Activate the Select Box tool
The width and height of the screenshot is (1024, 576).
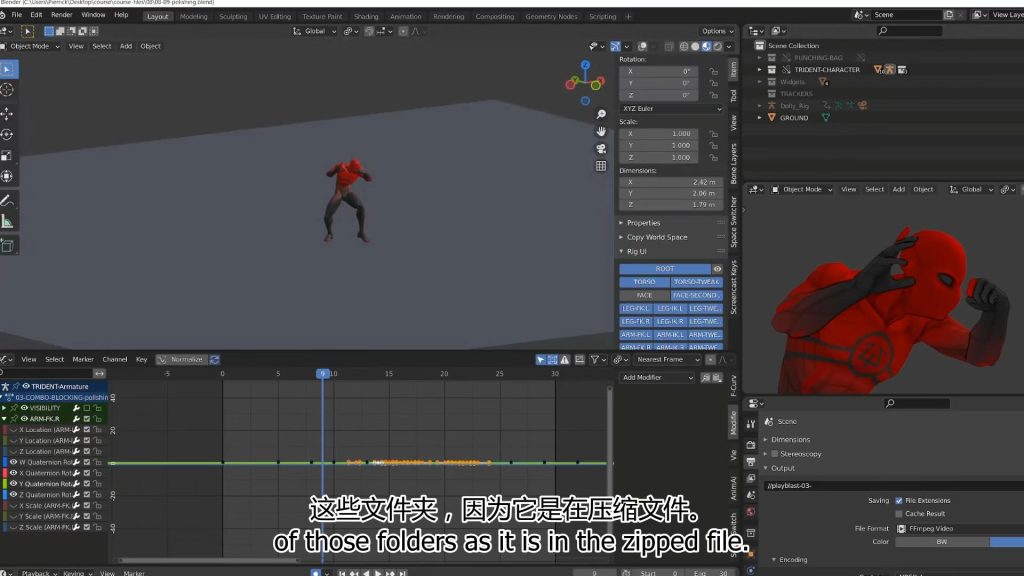[x=7, y=69]
